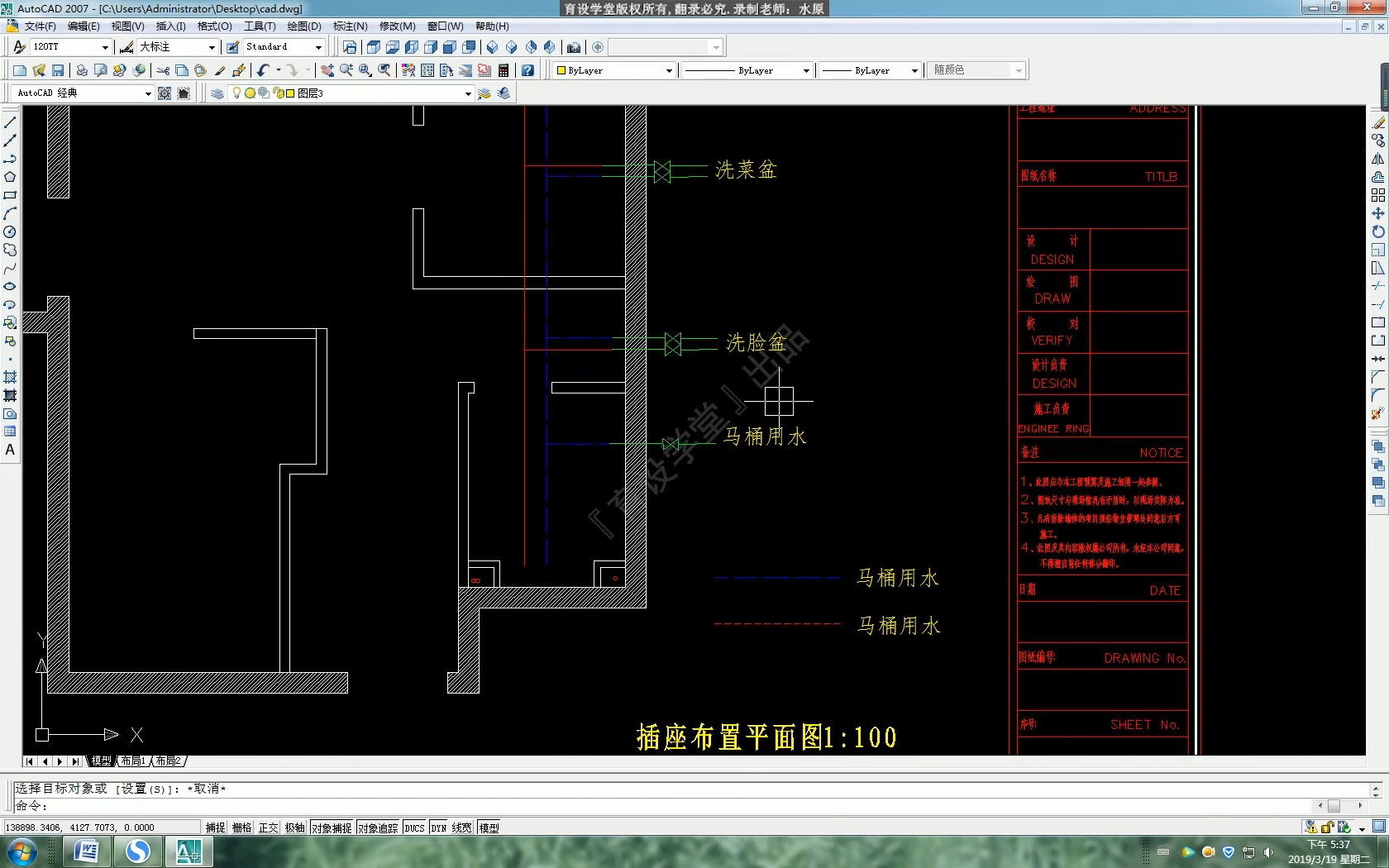Open the 标注(N) menu
Image resolution: width=1389 pixels, height=868 pixels.
click(x=350, y=26)
